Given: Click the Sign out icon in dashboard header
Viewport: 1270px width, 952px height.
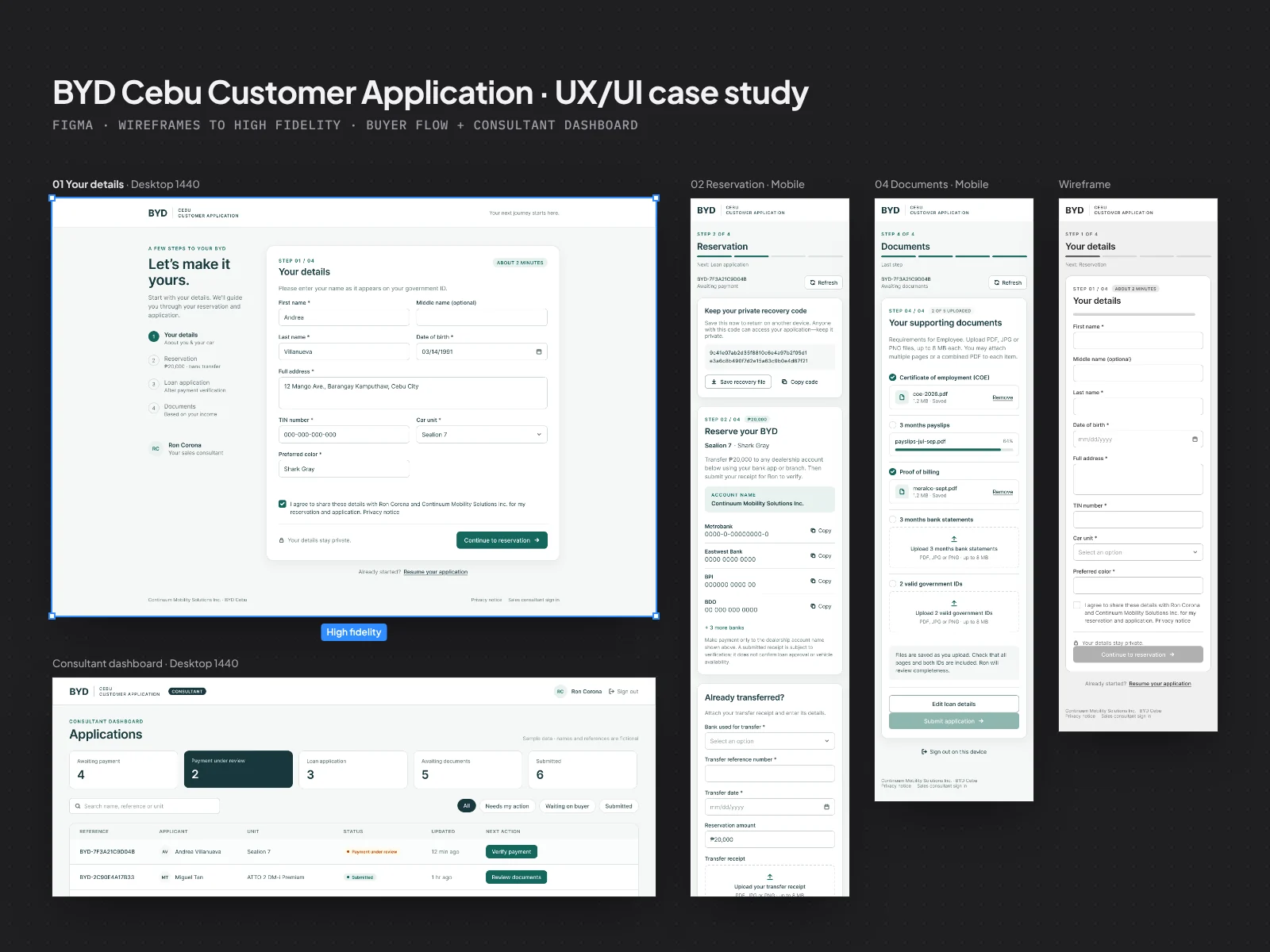Looking at the screenshot, I should pos(612,691).
